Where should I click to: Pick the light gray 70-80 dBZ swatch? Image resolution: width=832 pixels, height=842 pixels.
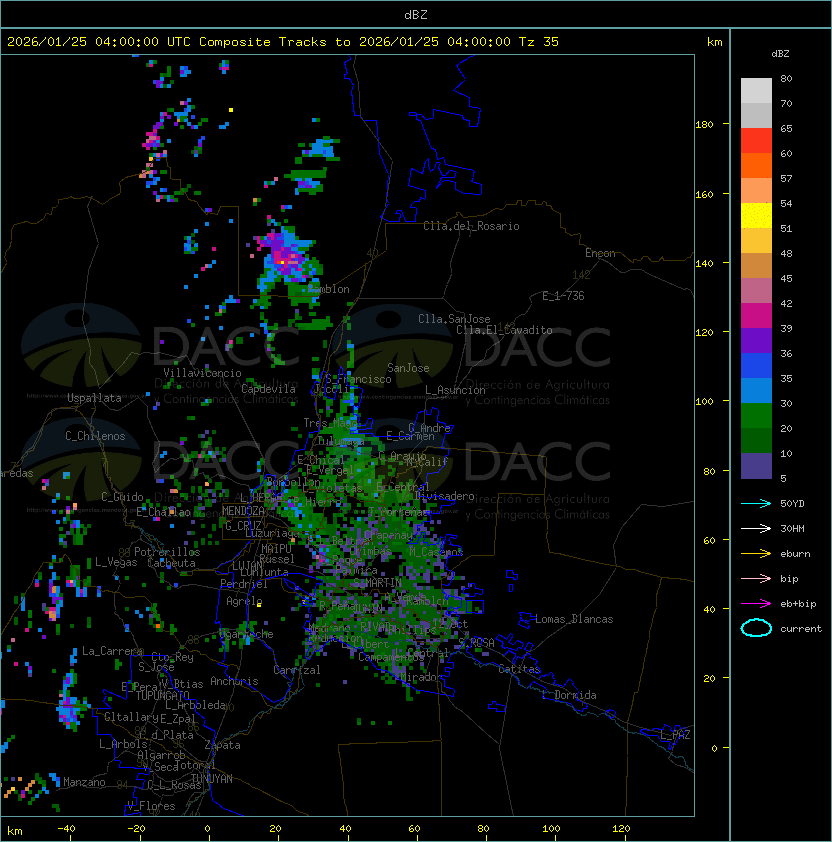[x=756, y=90]
